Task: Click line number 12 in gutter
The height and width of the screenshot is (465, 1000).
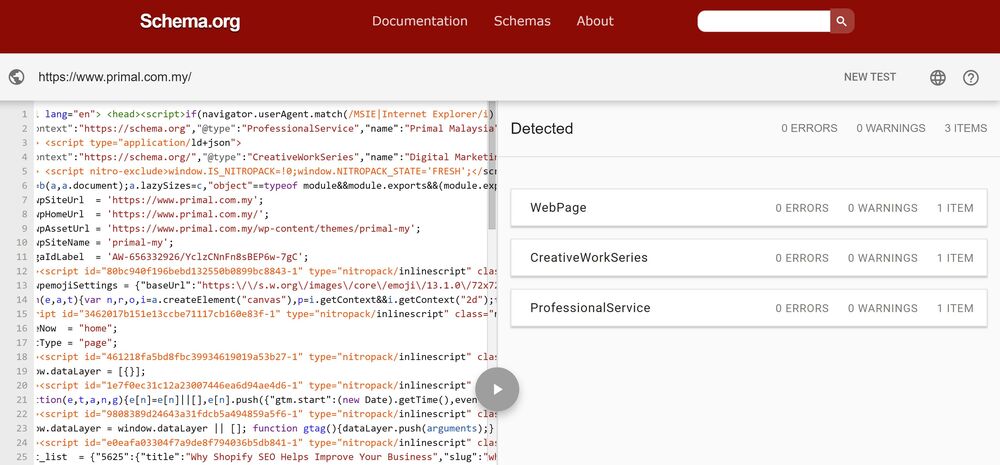Action: (22, 271)
